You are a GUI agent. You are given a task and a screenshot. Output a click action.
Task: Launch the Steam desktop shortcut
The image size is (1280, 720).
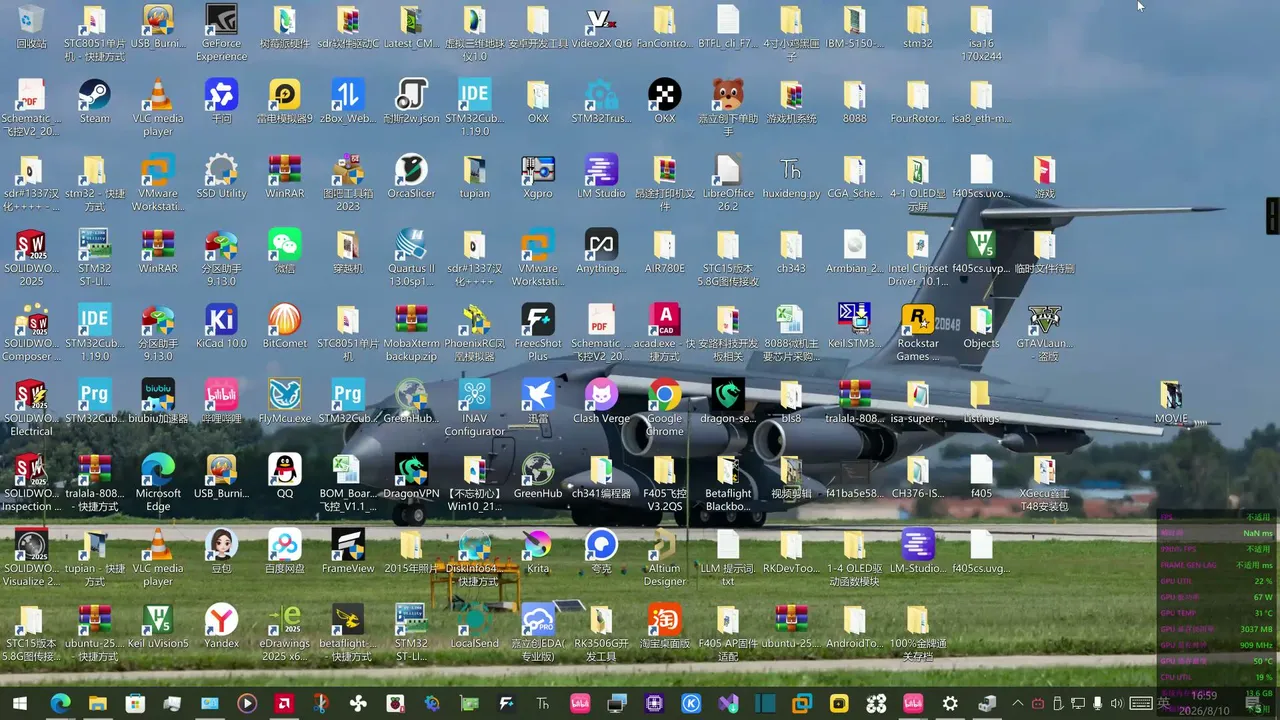[x=95, y=102]
